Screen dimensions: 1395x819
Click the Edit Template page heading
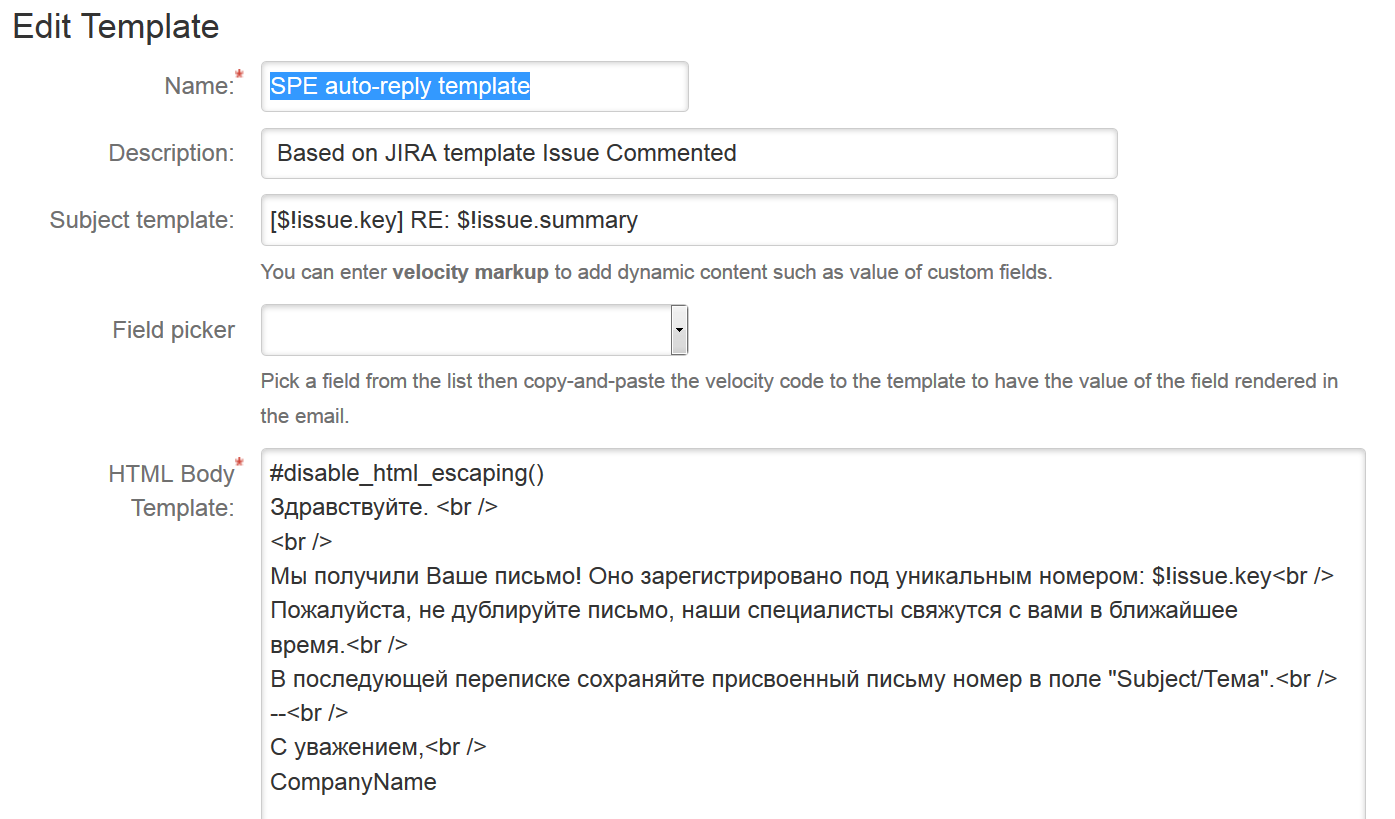114,26
